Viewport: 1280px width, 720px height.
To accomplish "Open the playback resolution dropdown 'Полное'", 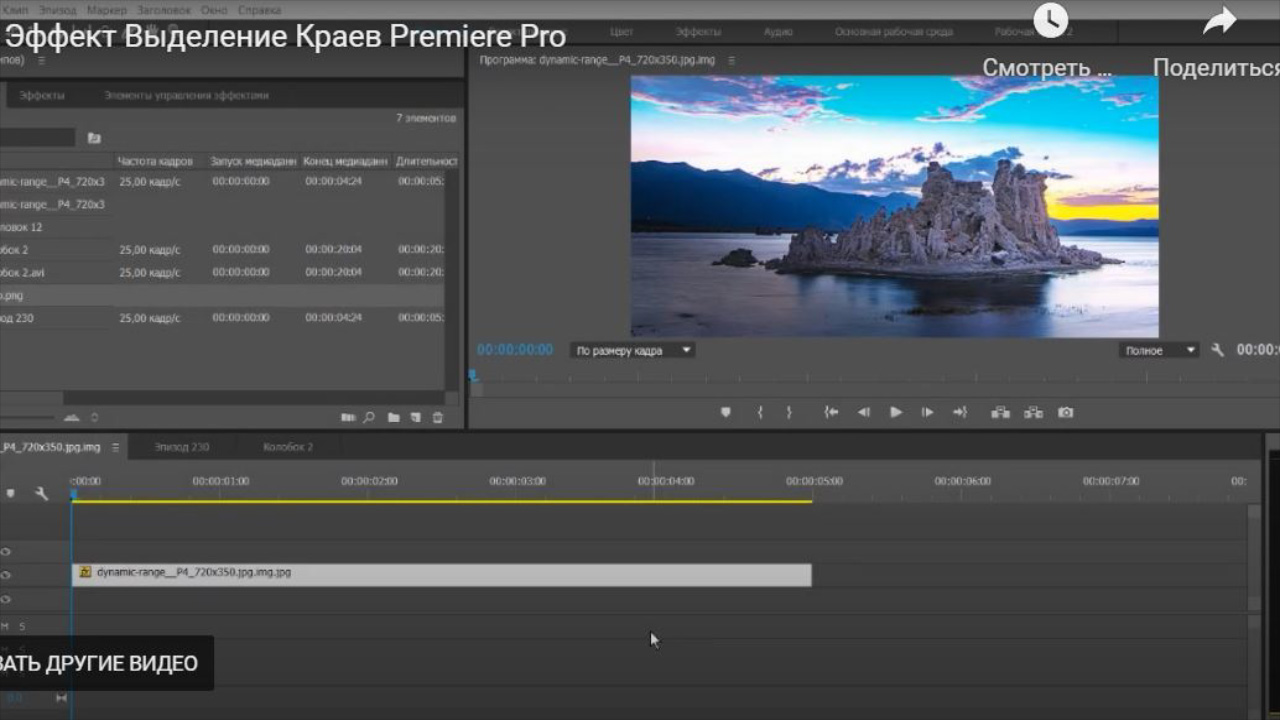I will [1159, 350].
